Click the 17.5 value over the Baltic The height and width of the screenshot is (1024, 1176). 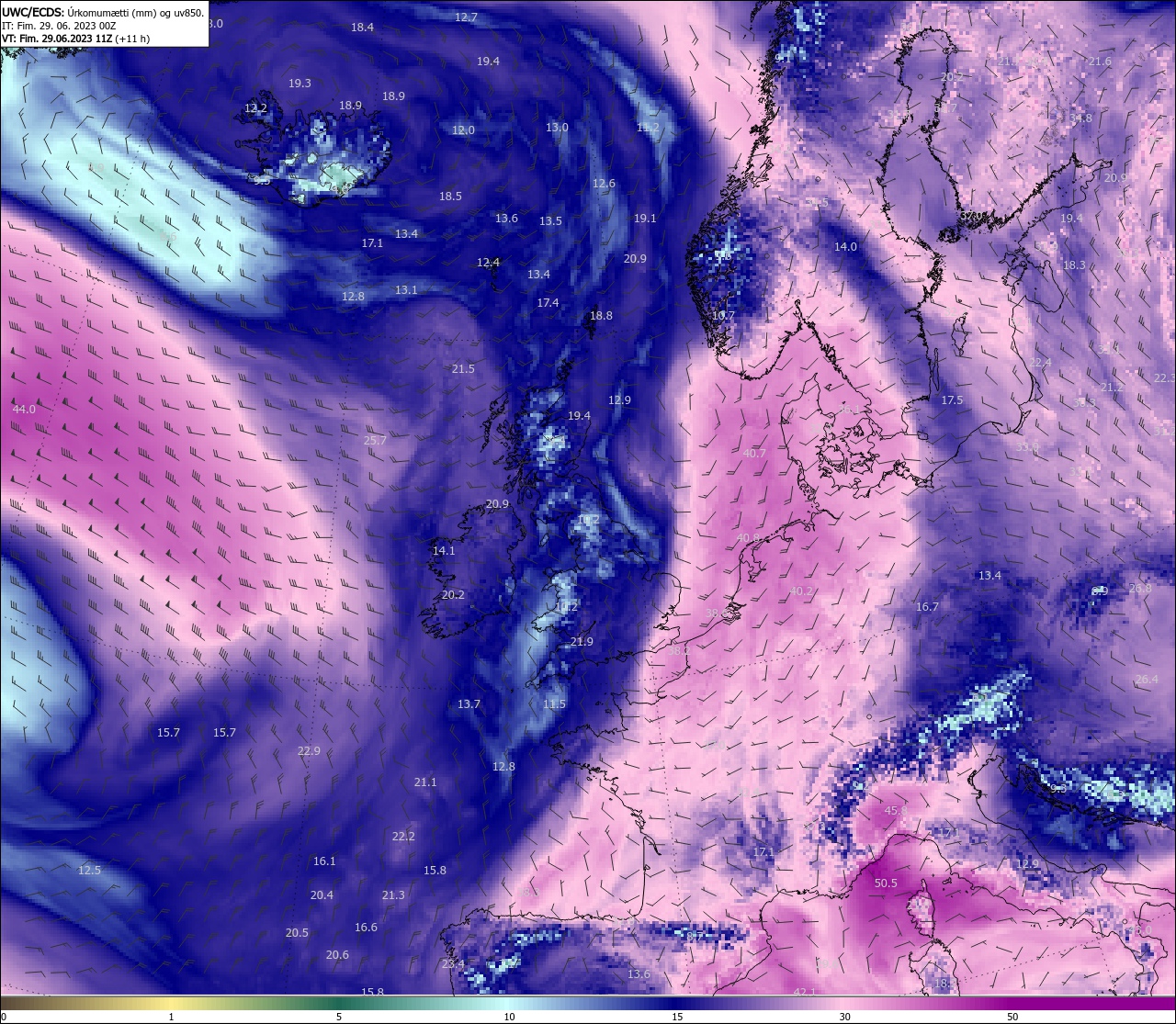[952, 400]
